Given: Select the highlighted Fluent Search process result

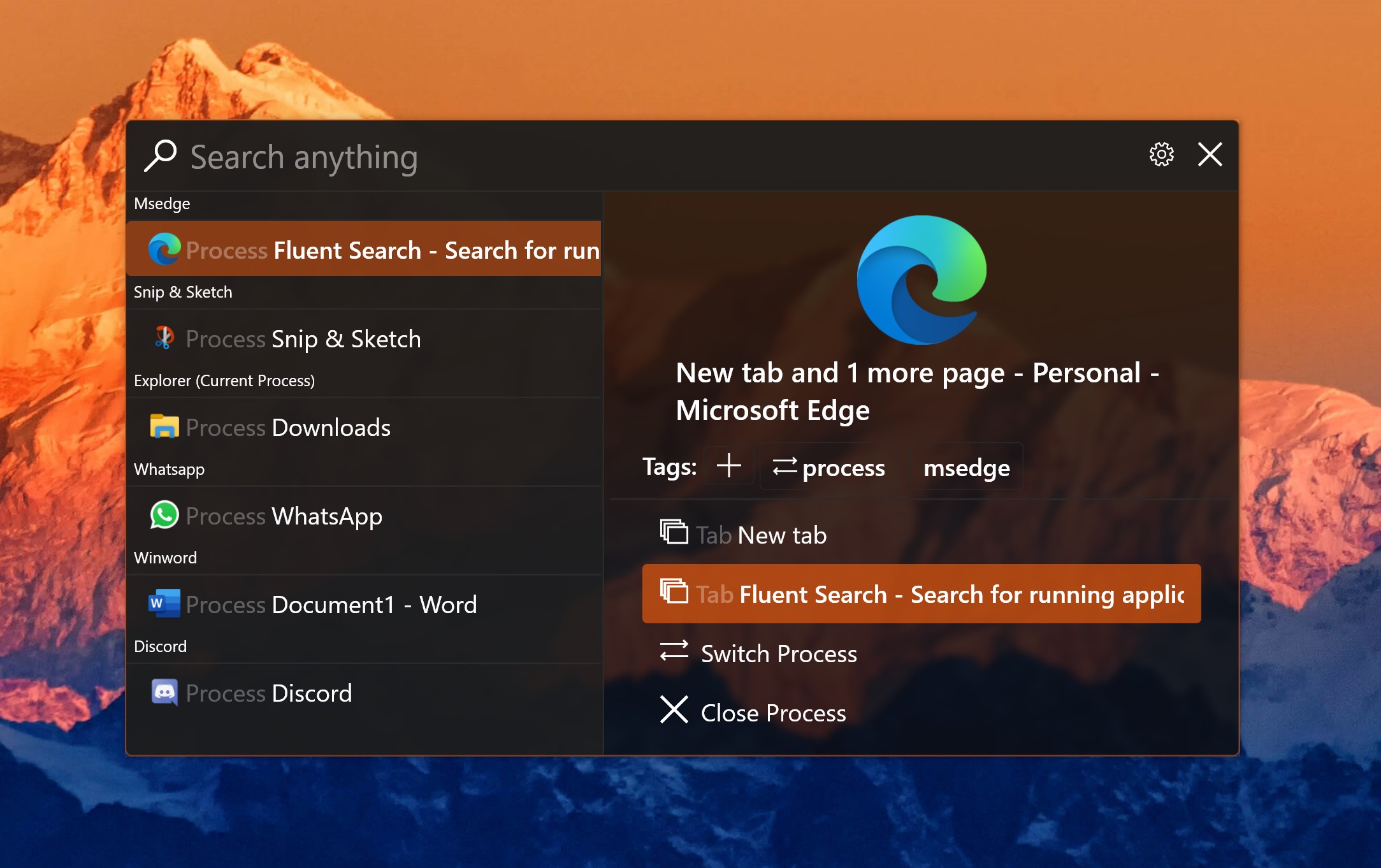Looking at the screenshot, I should tap(363, 250).
